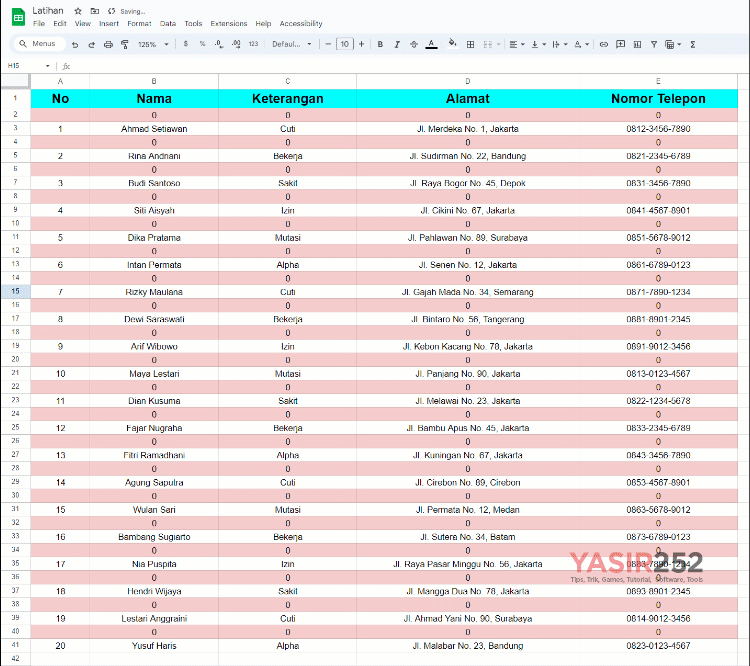Open the Edit menu
750x666 pixels.
[60, 23]
